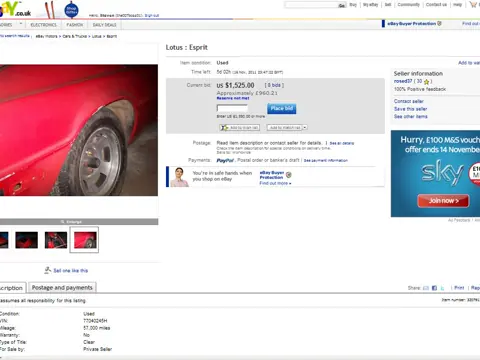Open the Contact us header link
This screenshot has height=360, width=480.
[436, 5]
